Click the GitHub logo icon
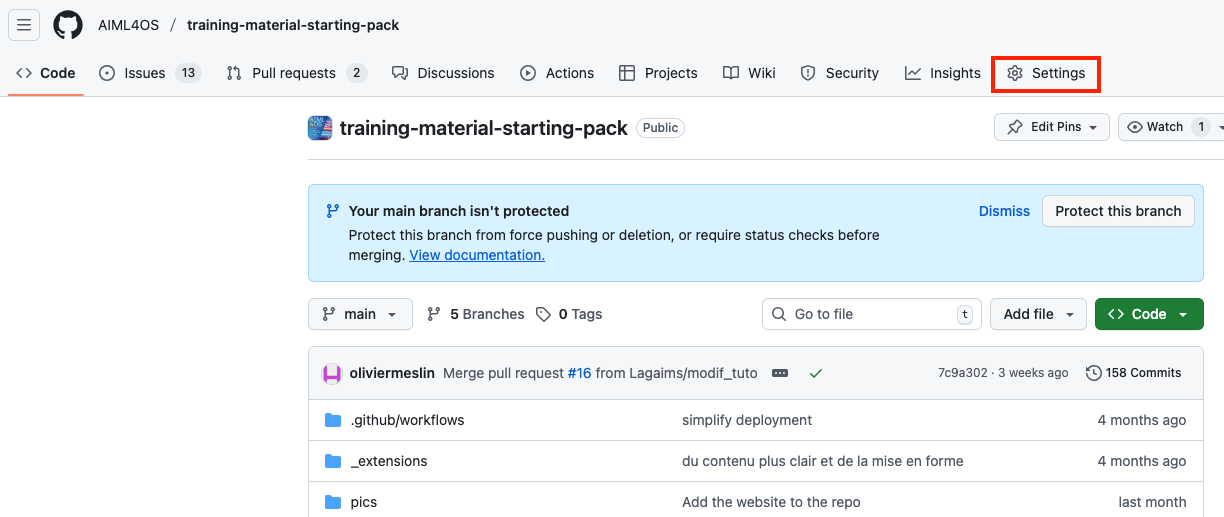 coord(68,25)
